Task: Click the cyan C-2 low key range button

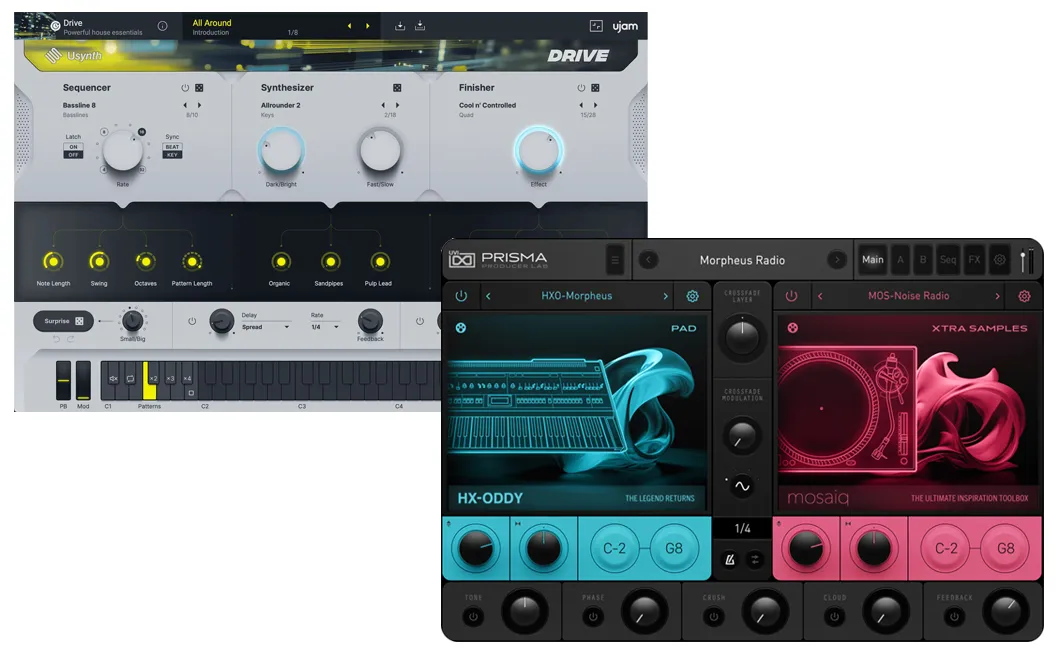Action: [614, 548]
